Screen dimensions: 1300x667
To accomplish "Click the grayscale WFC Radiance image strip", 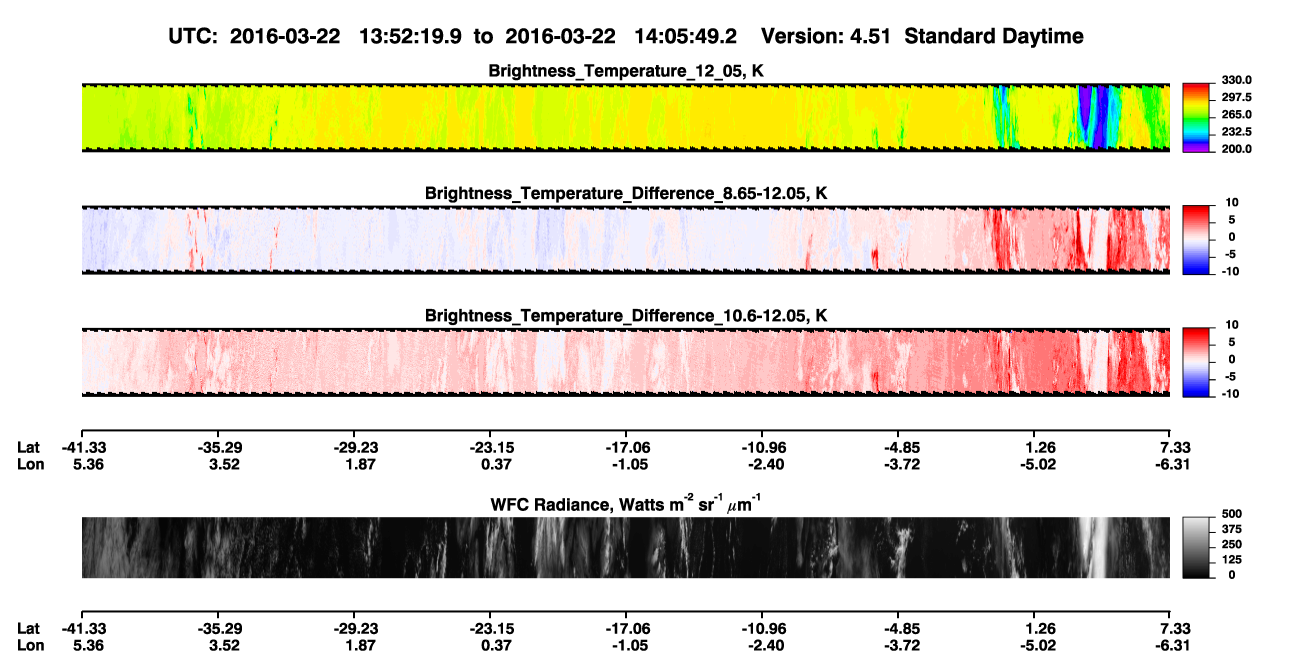I will [626, 548].
